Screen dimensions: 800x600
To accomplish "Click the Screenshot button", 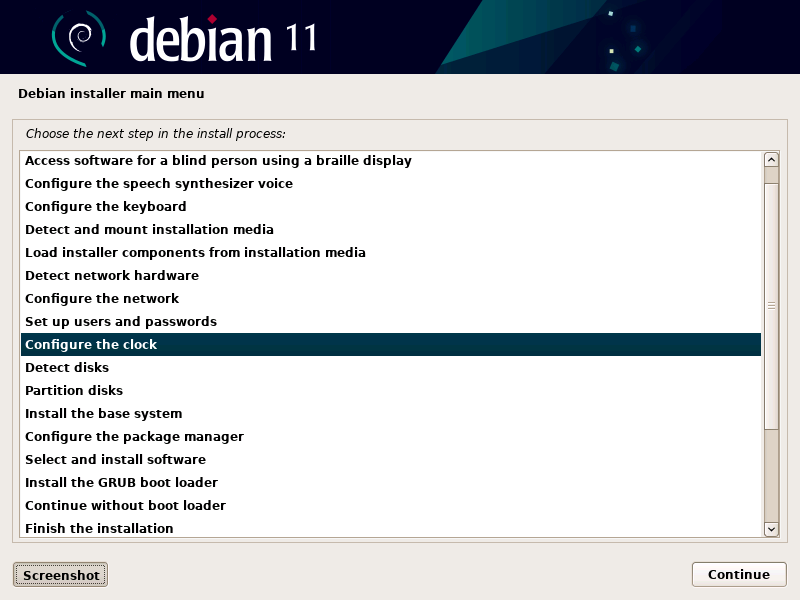I will pos(60,575).
